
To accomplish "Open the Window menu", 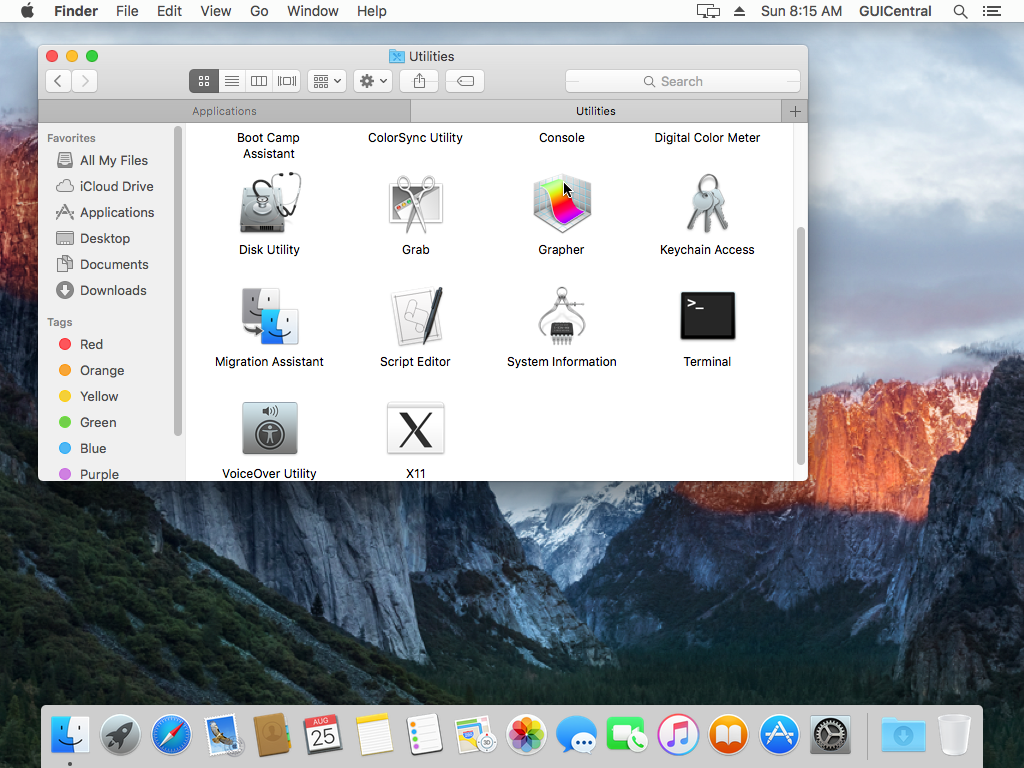I will (313, 11).
